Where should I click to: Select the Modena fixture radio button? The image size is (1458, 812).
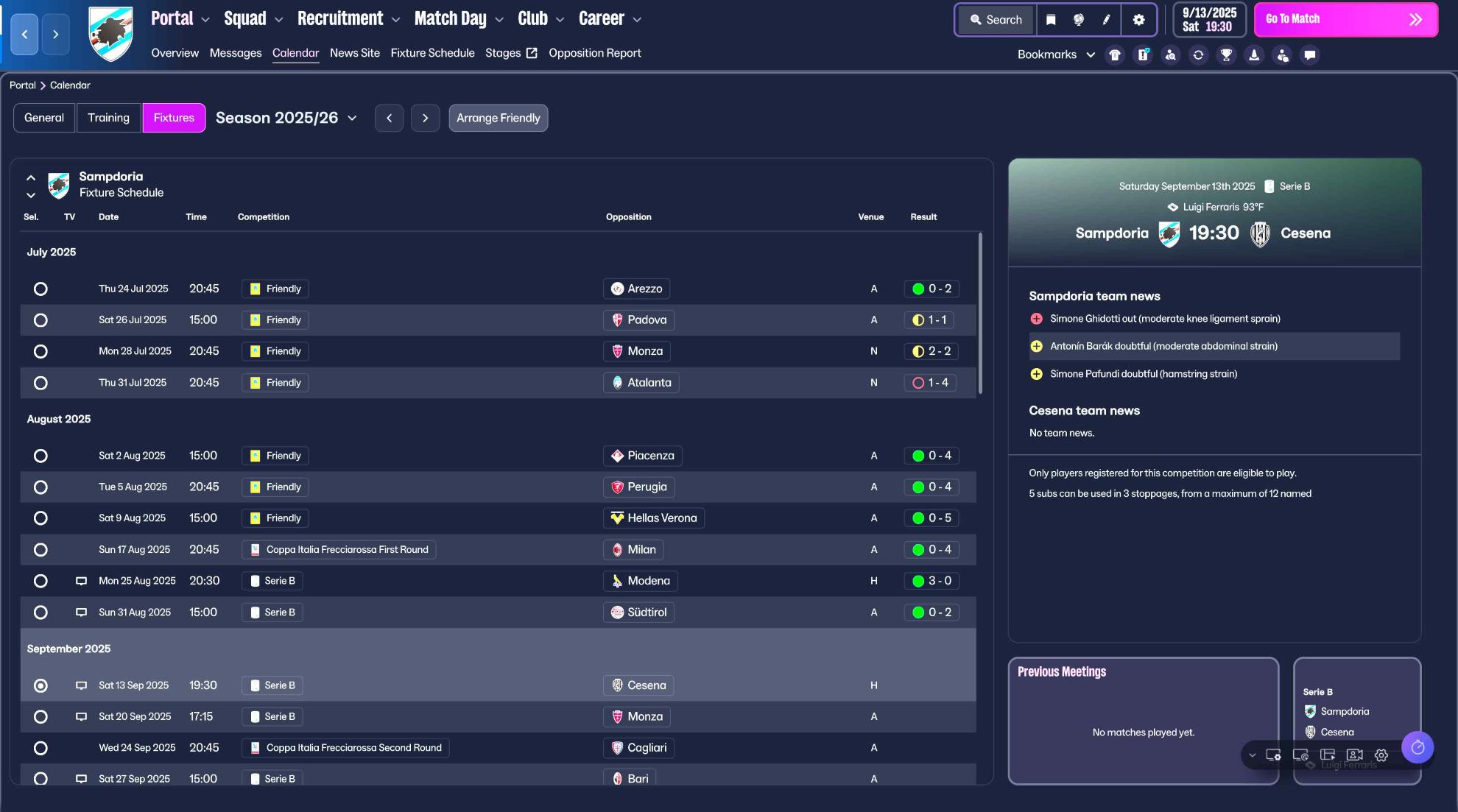point(40,581)
